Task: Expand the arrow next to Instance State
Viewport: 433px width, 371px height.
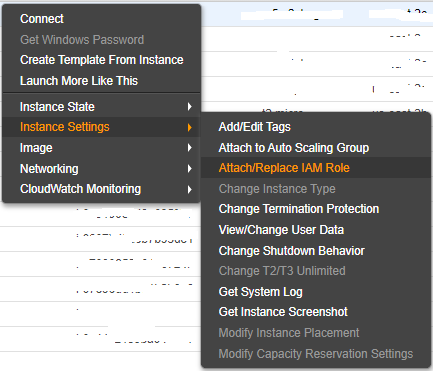Action: coord(189,107)
